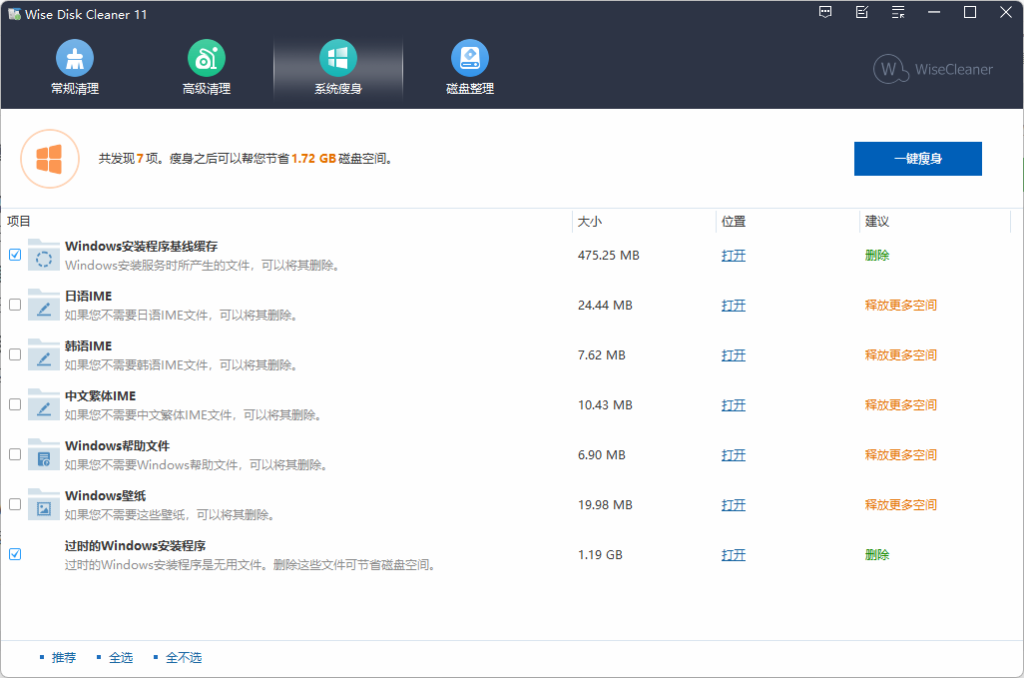Click the 一键瘦身 button
This screenshot has width=1024, height=678.
tap(917, 158)
